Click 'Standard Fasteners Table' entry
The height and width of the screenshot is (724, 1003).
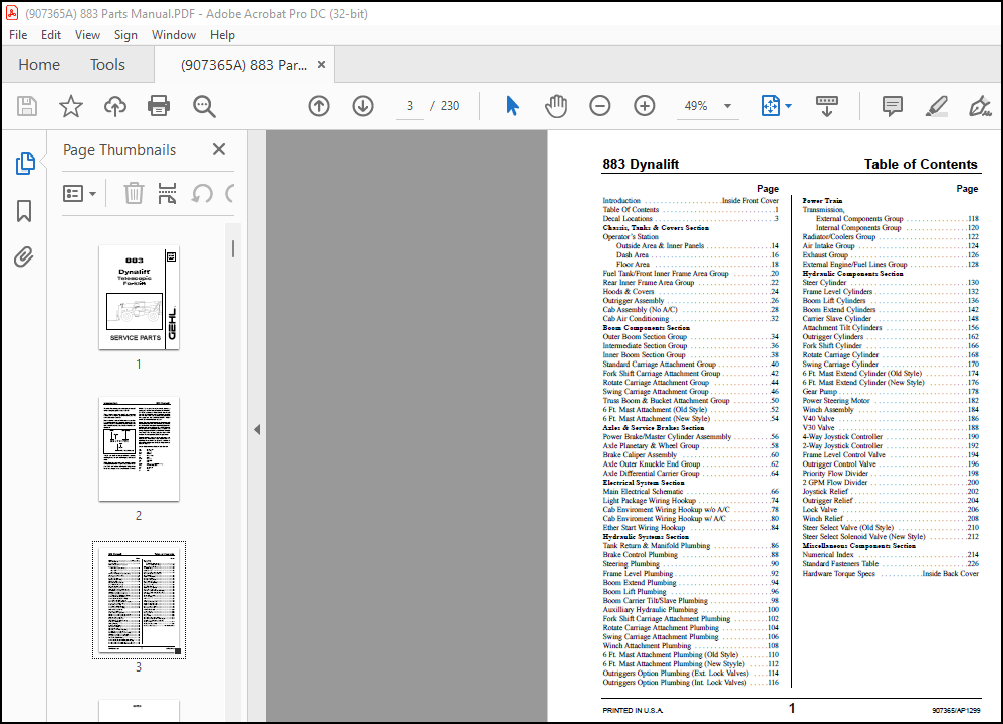point(890,563)
